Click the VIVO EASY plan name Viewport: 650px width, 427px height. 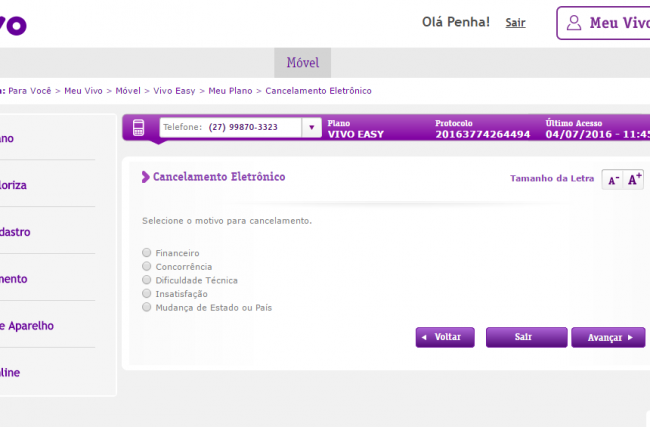(x=356, y=134)
